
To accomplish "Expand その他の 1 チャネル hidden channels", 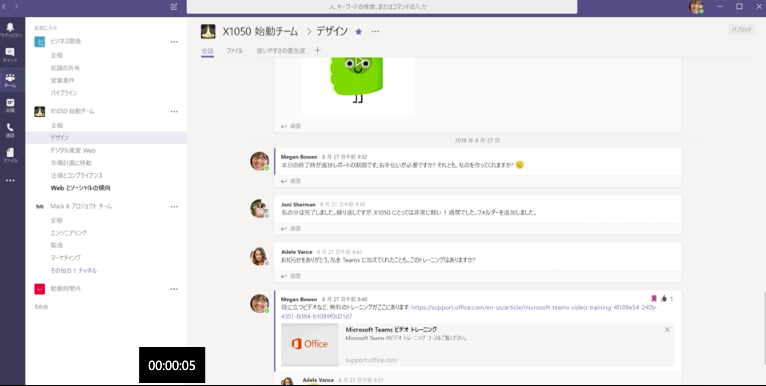I will click(73, 270).
